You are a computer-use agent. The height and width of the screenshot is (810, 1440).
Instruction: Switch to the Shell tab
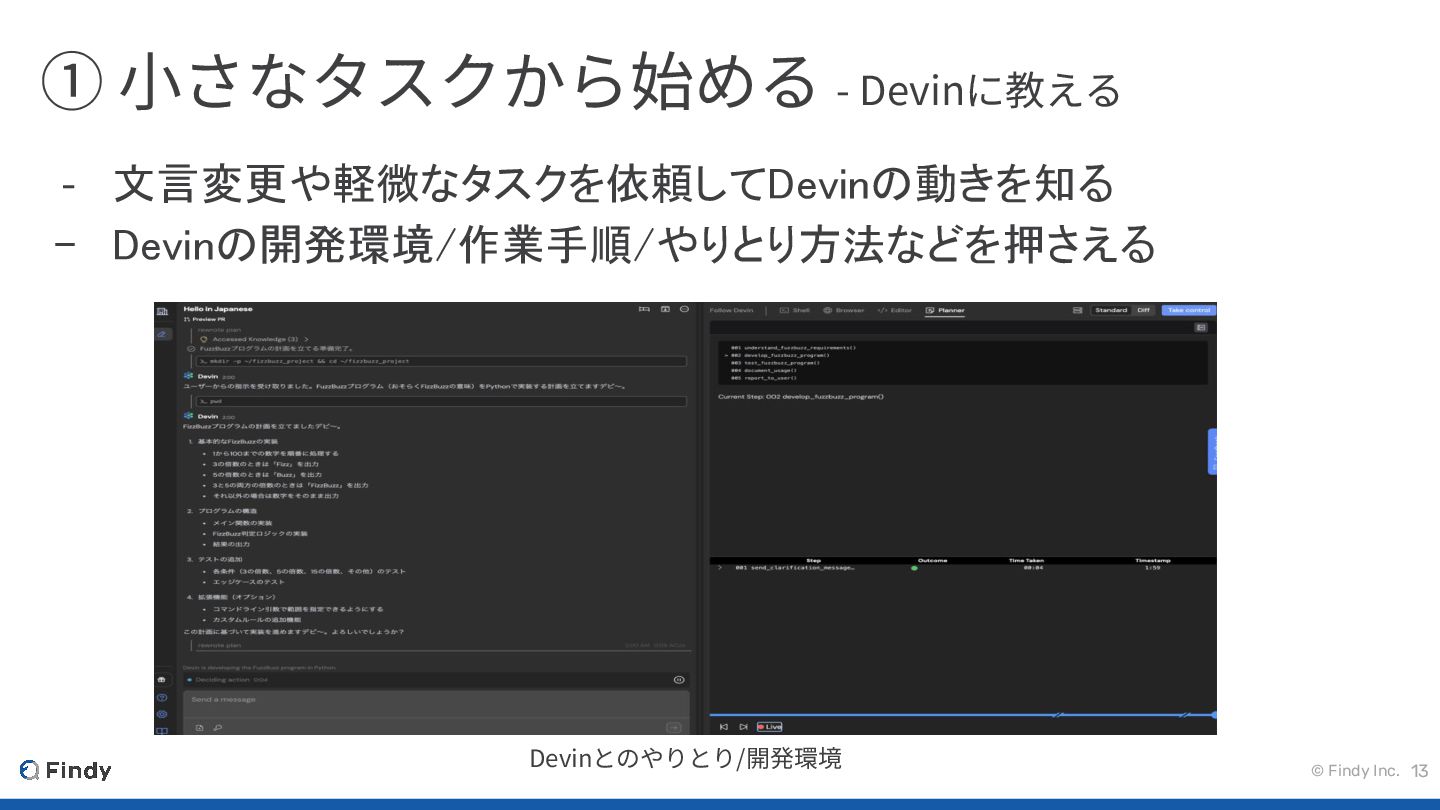(x=795, y=311)
